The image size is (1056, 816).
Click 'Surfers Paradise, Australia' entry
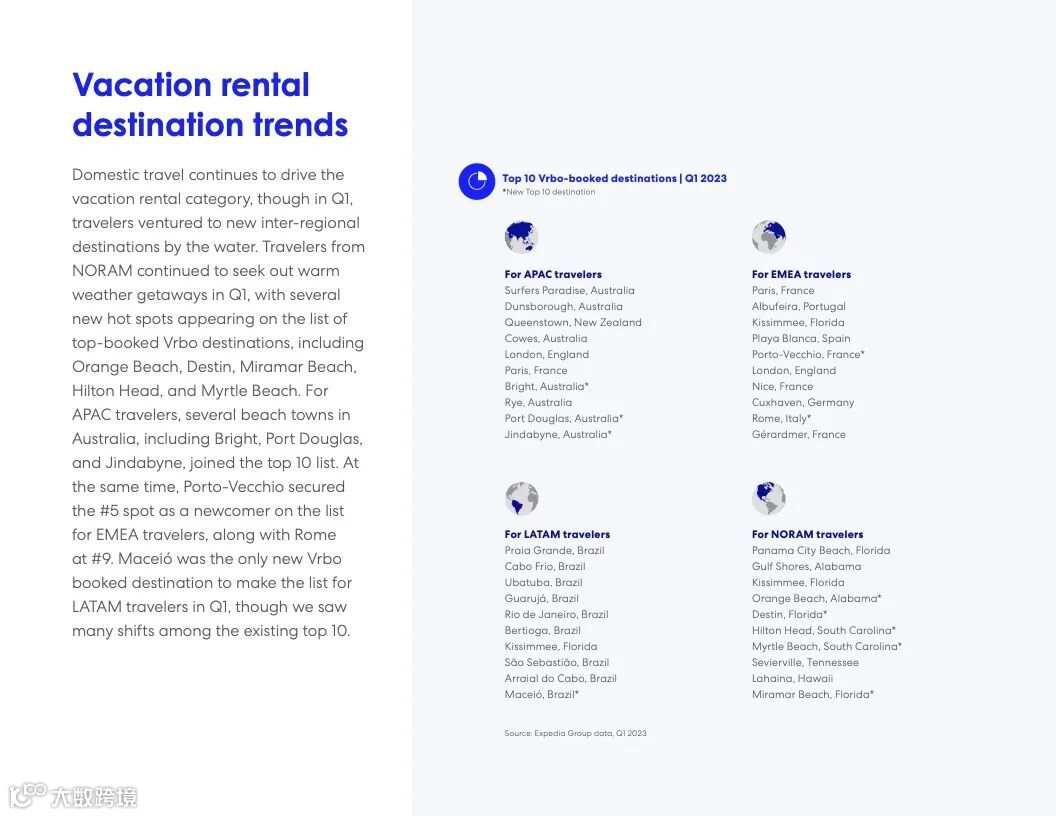tap(569, 290)
